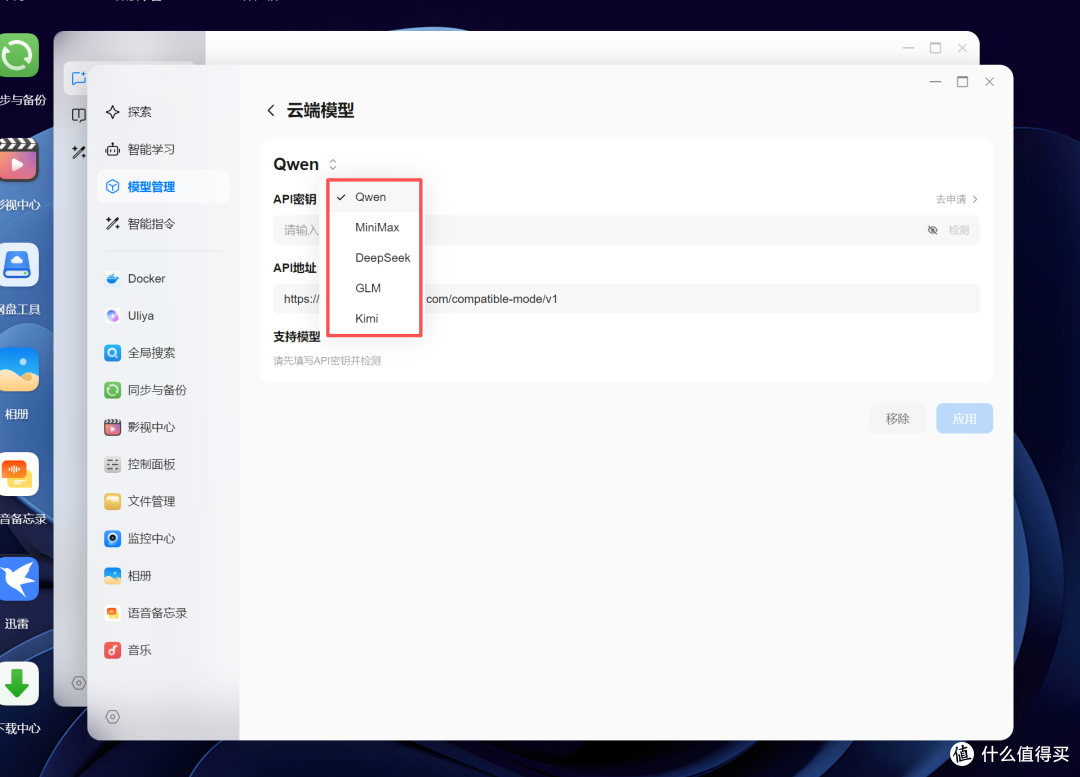Focus the API地址 URL field

point(625,299)
